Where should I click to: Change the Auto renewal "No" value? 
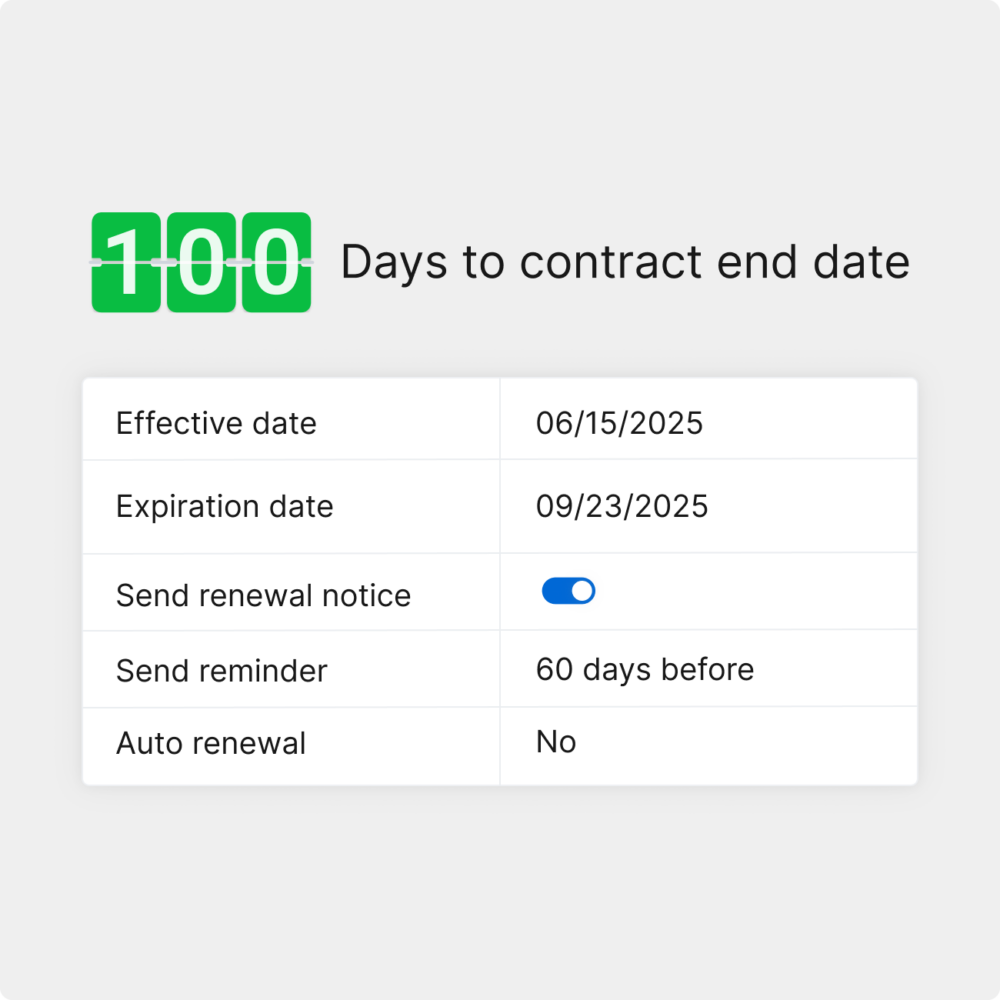[556, 742]
